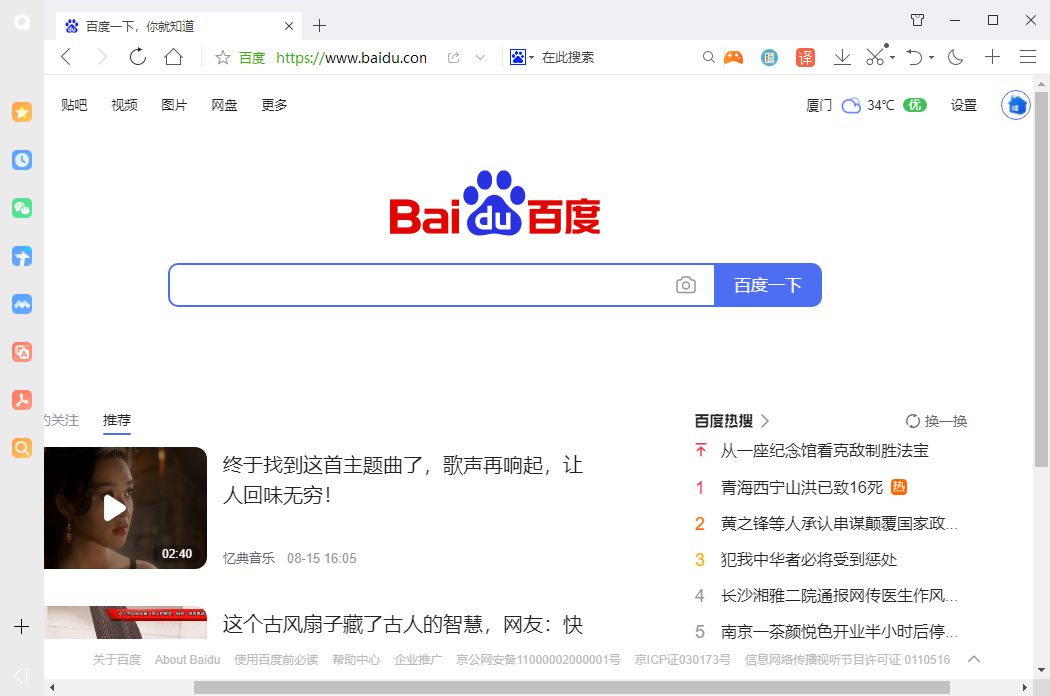
Task: Open the browser home page icon
Action: tap(173, 57)
